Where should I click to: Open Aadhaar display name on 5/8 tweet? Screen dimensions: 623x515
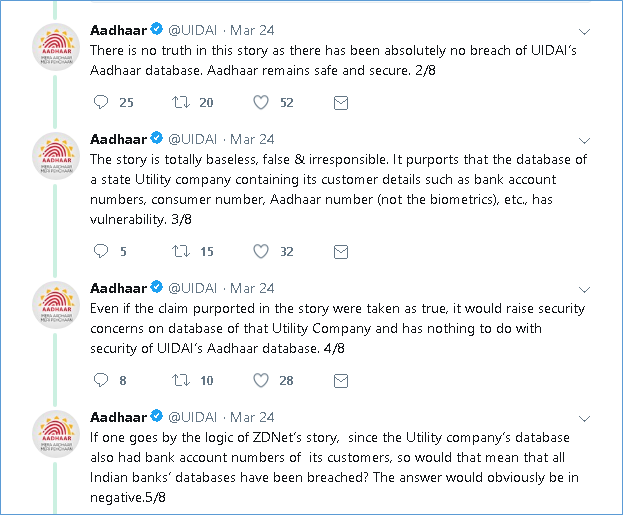click(118, 417)
